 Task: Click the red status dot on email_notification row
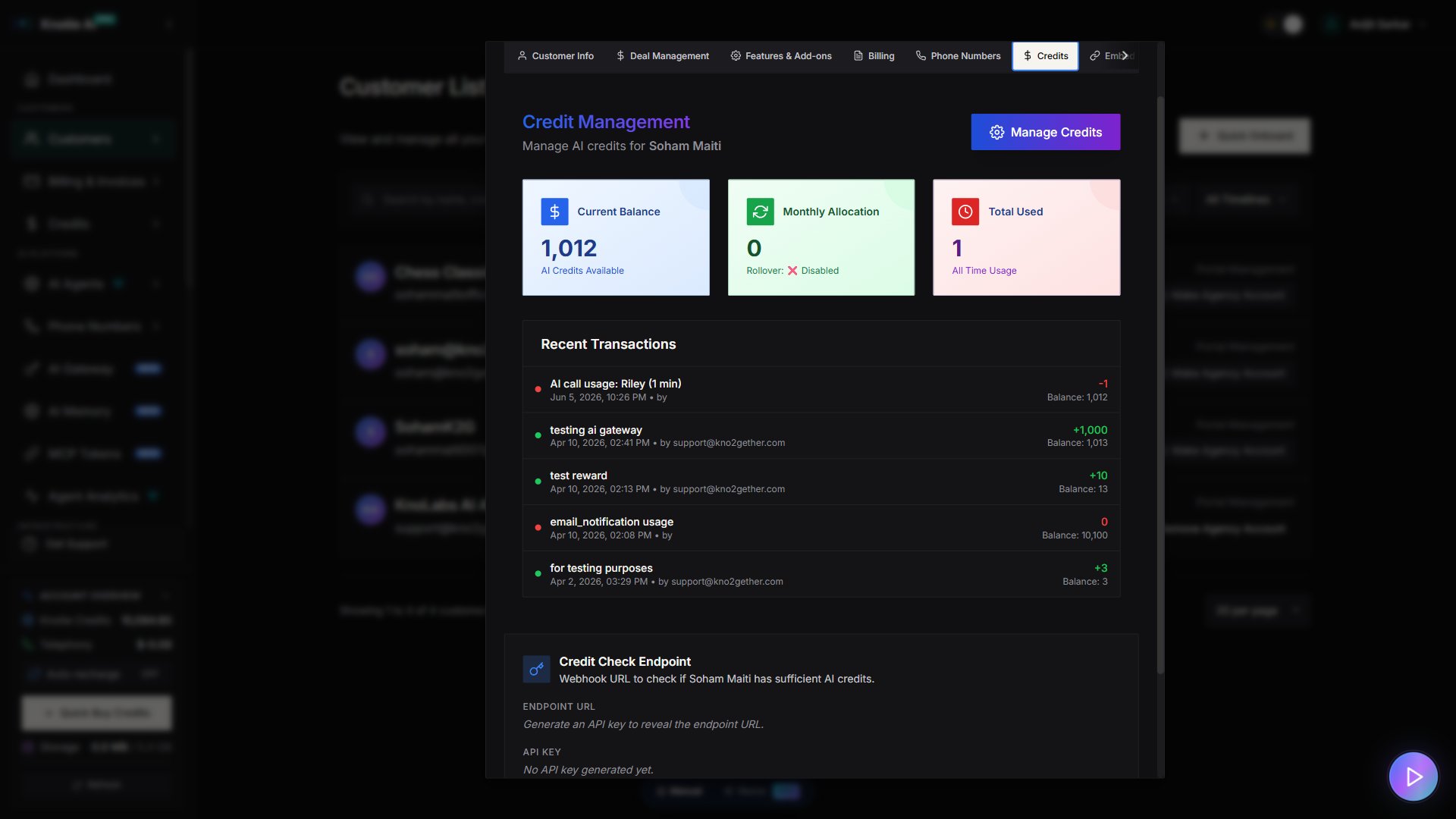click(538, 528)
